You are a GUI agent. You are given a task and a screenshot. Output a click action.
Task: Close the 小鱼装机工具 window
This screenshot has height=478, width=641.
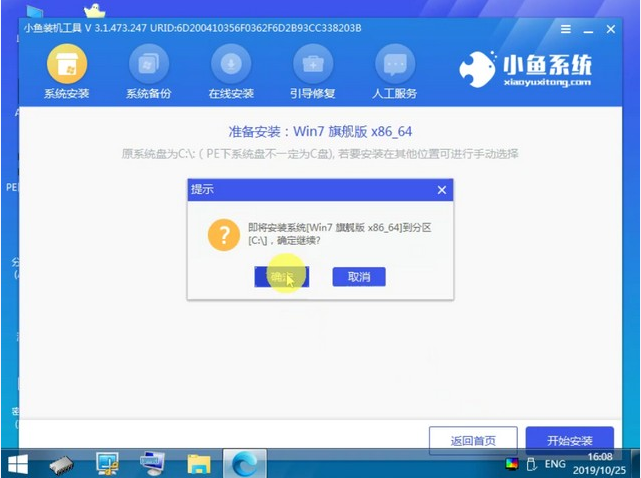coord(611,29)
